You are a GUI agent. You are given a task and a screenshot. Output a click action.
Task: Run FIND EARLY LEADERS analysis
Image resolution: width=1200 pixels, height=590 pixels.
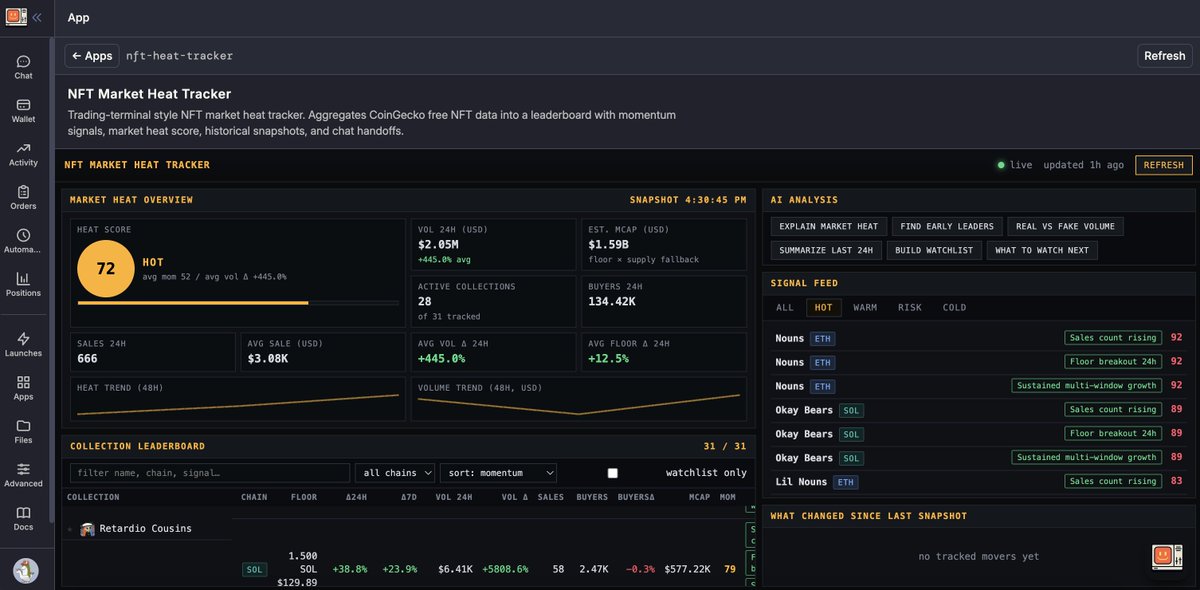point(947,226)
